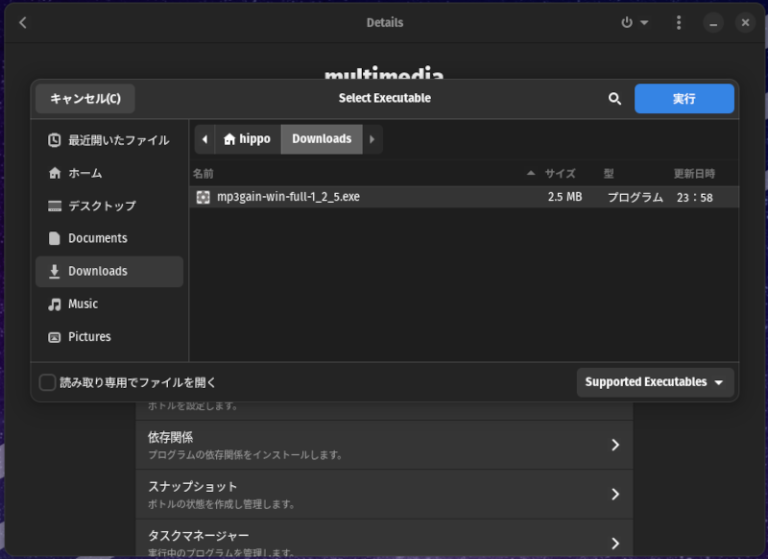The width and height of the screenshot is (768, 559).
Task: Open ホーム folder in the sidebar
Action: tap(109, 173)
